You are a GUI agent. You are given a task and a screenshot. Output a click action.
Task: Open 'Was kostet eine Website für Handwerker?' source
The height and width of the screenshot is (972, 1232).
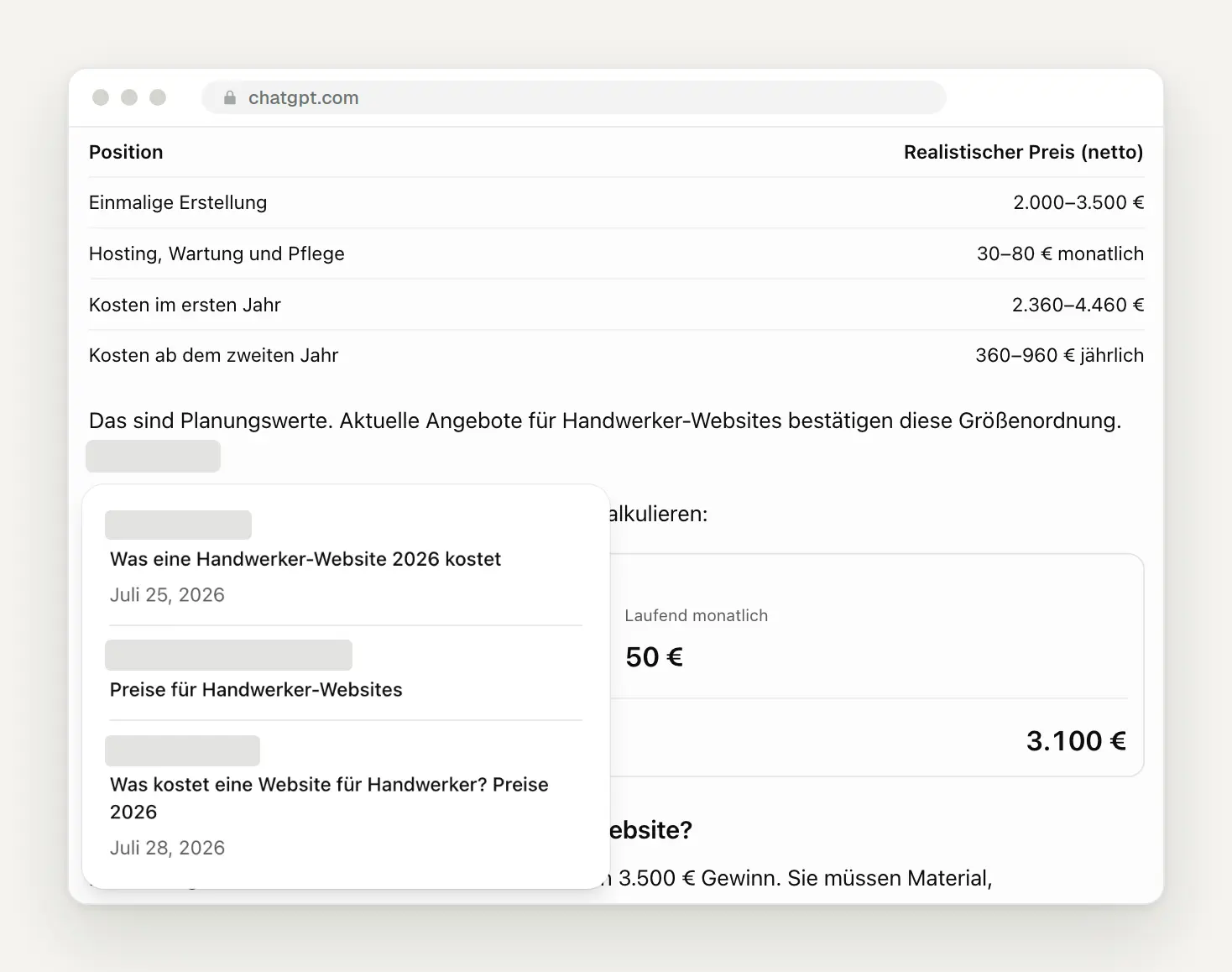pyautogui.click(x=329, y=797)
